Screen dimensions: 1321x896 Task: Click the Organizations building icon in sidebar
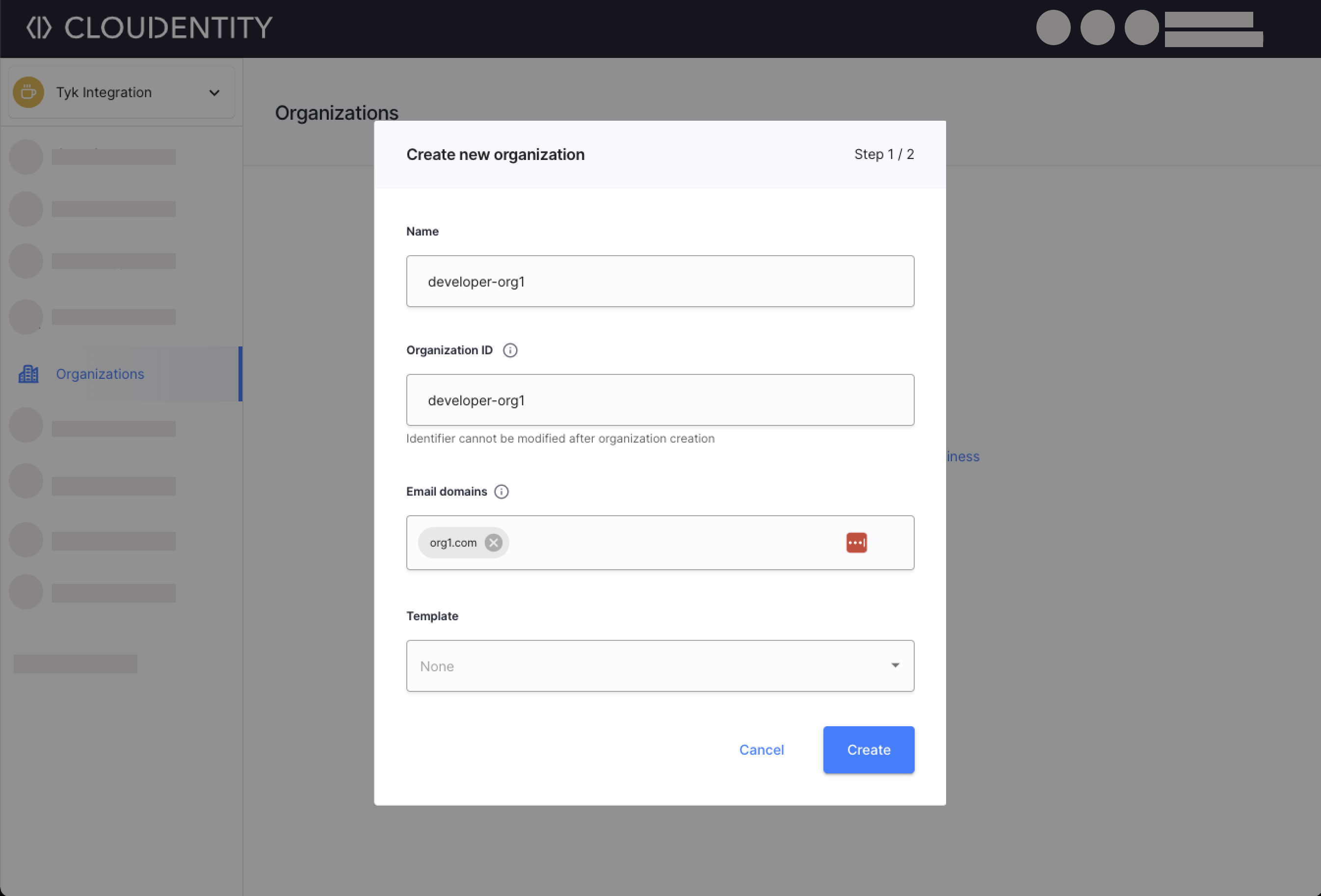click(28, 373)
